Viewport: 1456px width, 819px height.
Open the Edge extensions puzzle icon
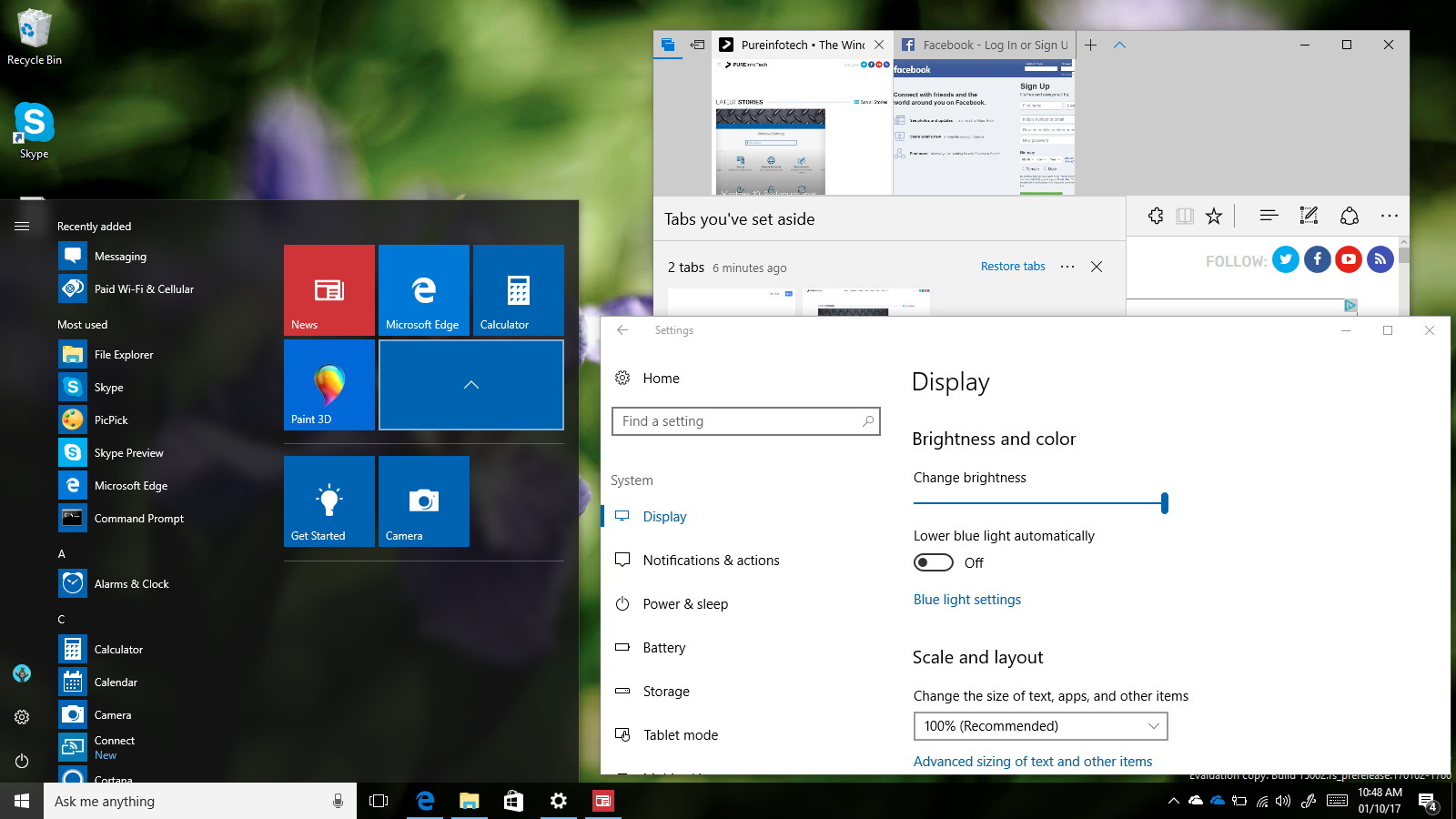point(1156,216)
